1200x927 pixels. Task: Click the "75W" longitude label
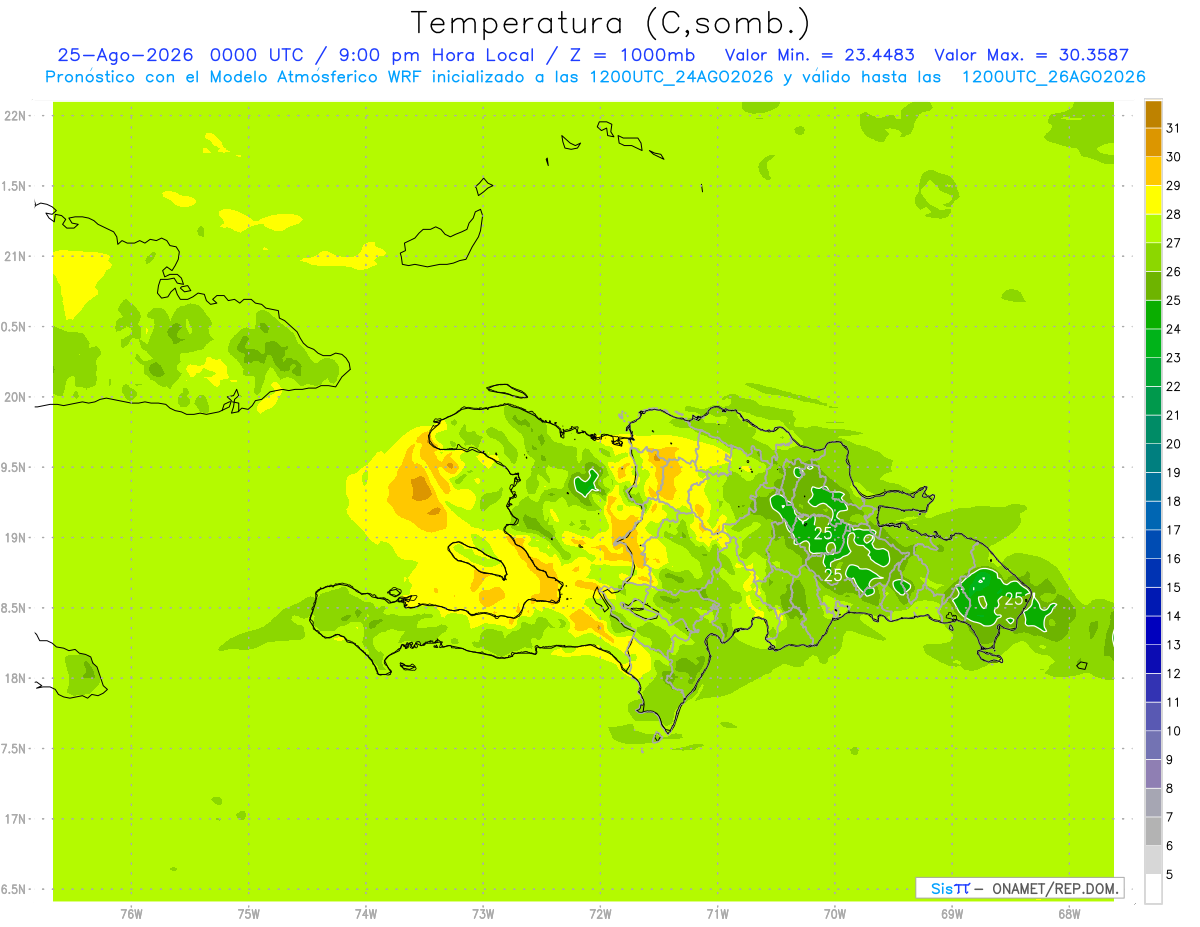(x=249, y=914)
